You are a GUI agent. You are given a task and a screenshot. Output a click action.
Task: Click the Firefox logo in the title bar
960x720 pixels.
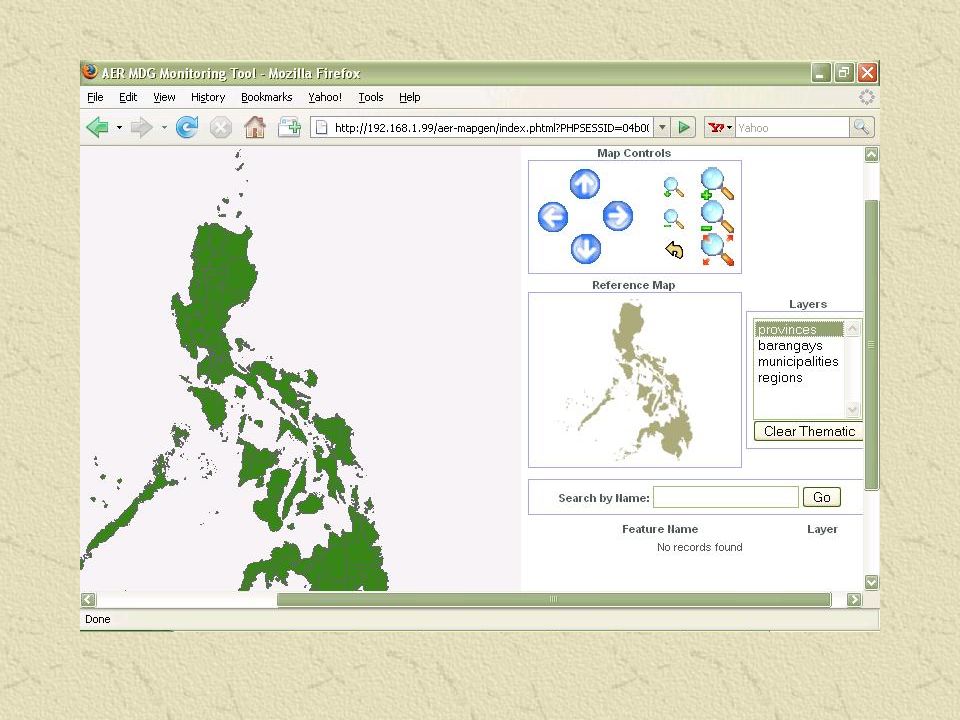[90, 72]
